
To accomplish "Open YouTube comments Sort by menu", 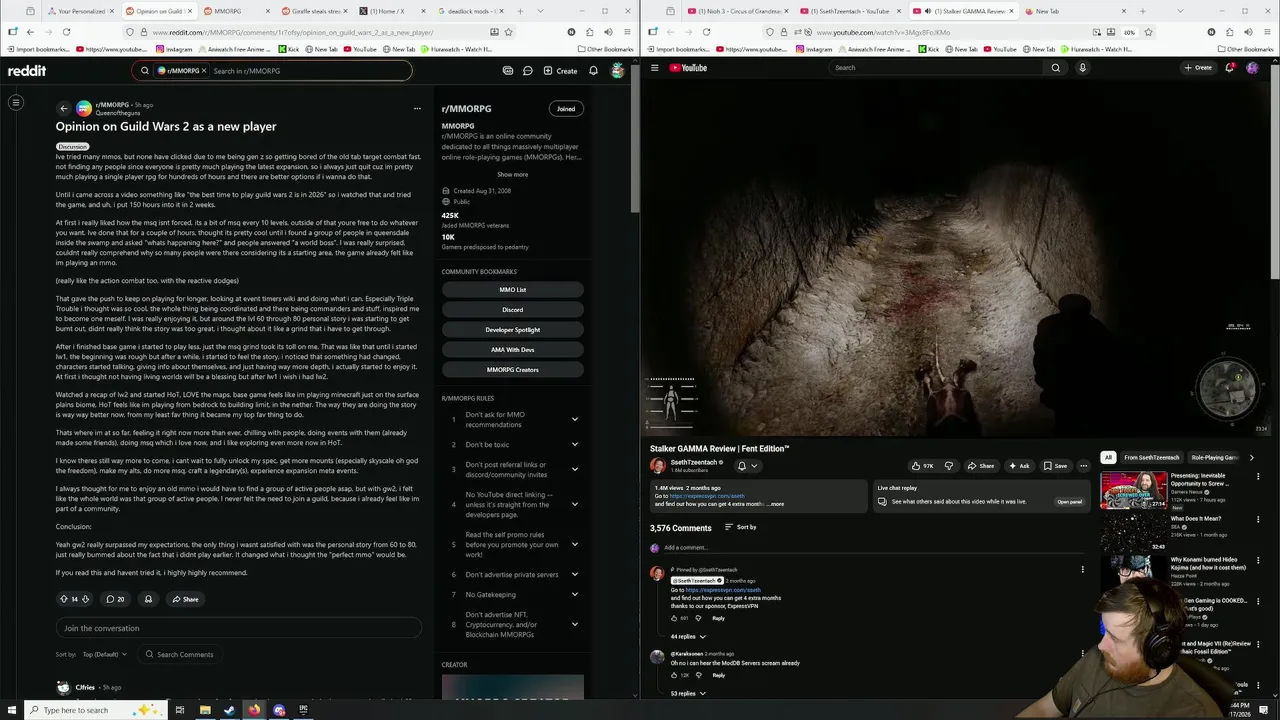I will tap(741, 527).
